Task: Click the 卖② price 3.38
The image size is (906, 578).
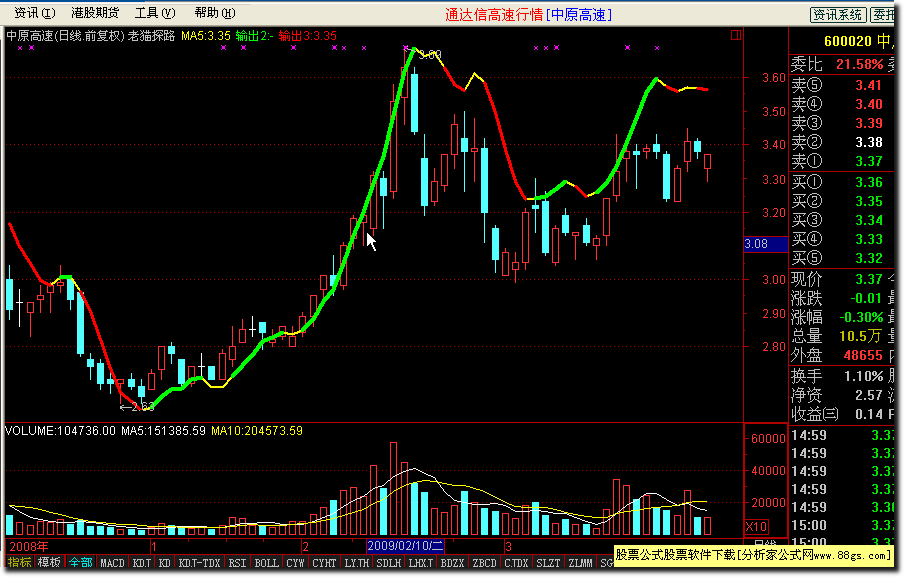Action: pos(868,142)
